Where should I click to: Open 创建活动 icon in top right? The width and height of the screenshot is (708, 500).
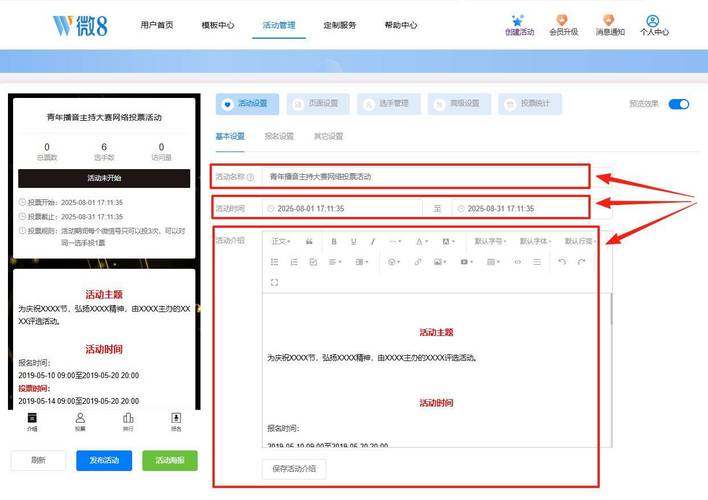[519, 25]
